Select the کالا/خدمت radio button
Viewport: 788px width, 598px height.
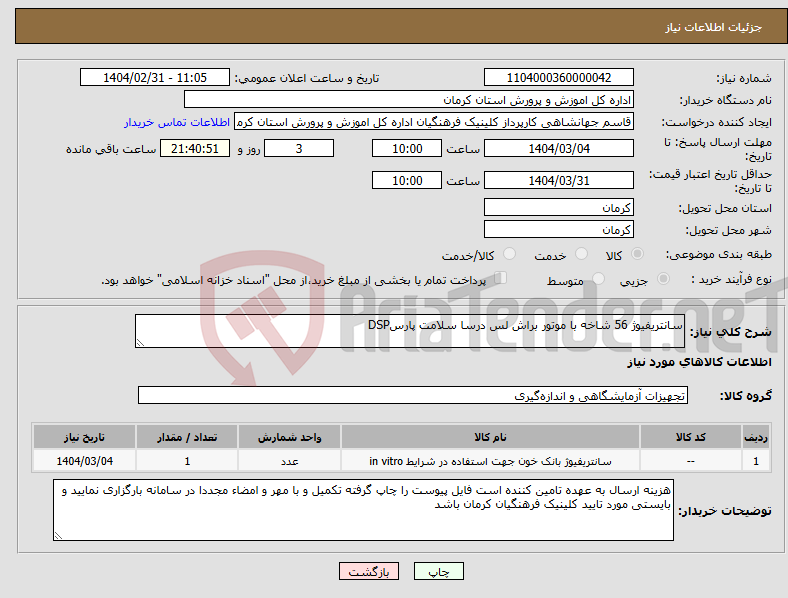(x=510, y=254)
